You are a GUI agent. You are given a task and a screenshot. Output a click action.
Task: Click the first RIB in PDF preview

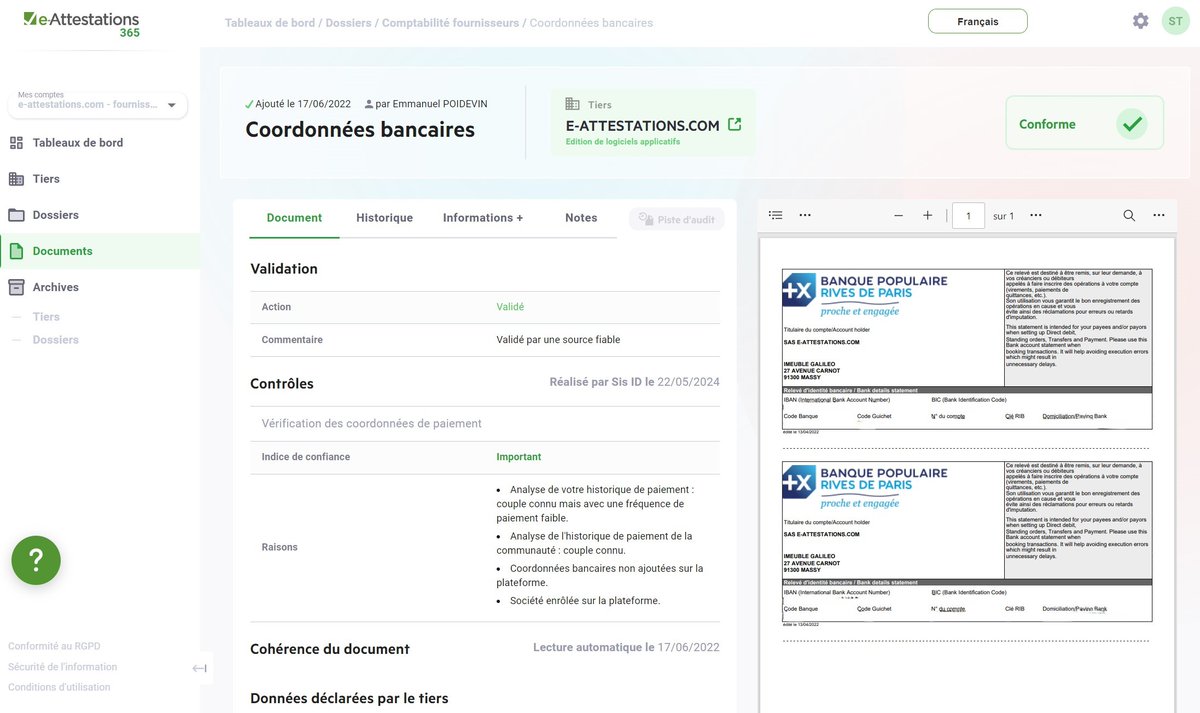(967, 350)
